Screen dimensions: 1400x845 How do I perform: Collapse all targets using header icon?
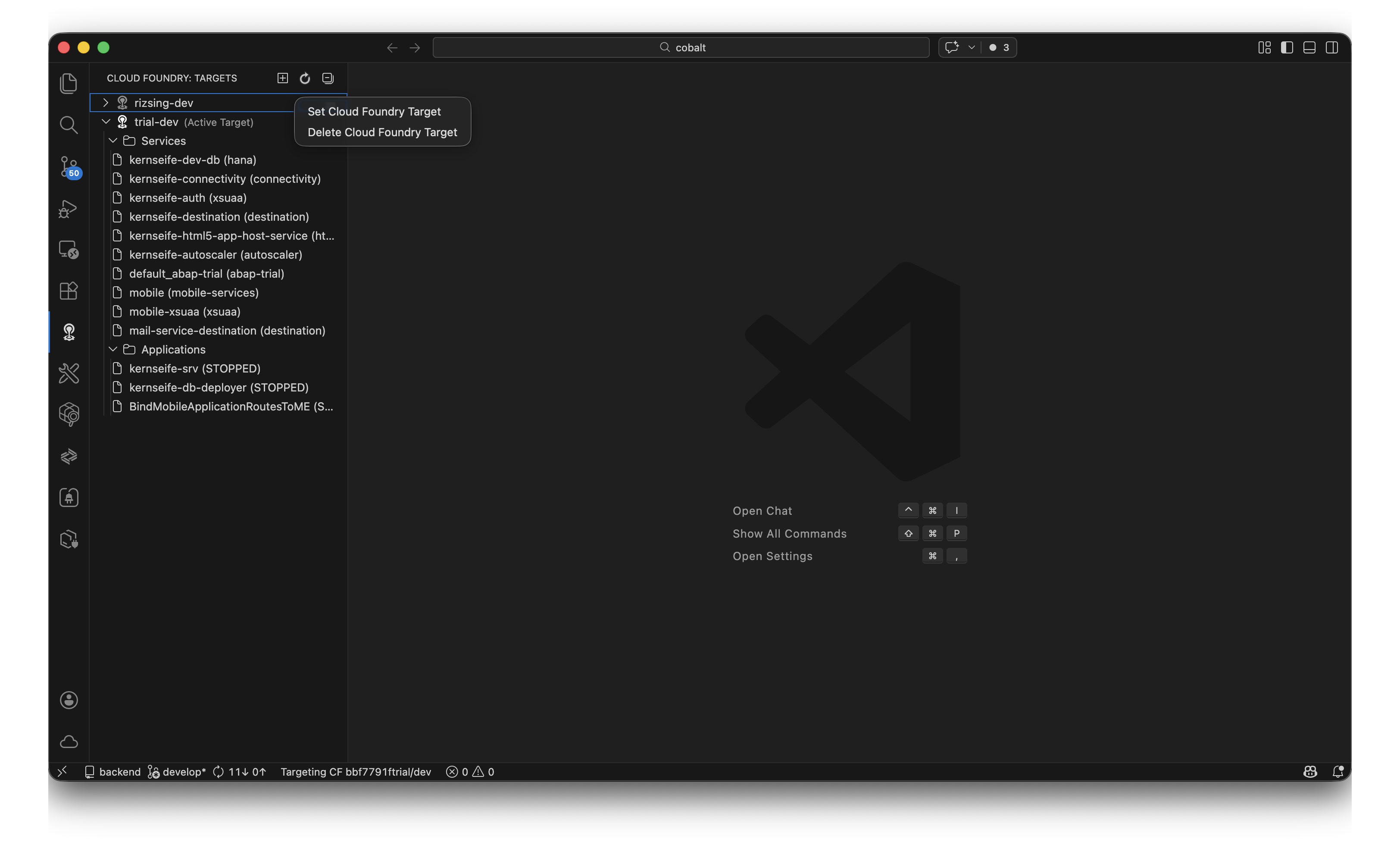point(328,78)
